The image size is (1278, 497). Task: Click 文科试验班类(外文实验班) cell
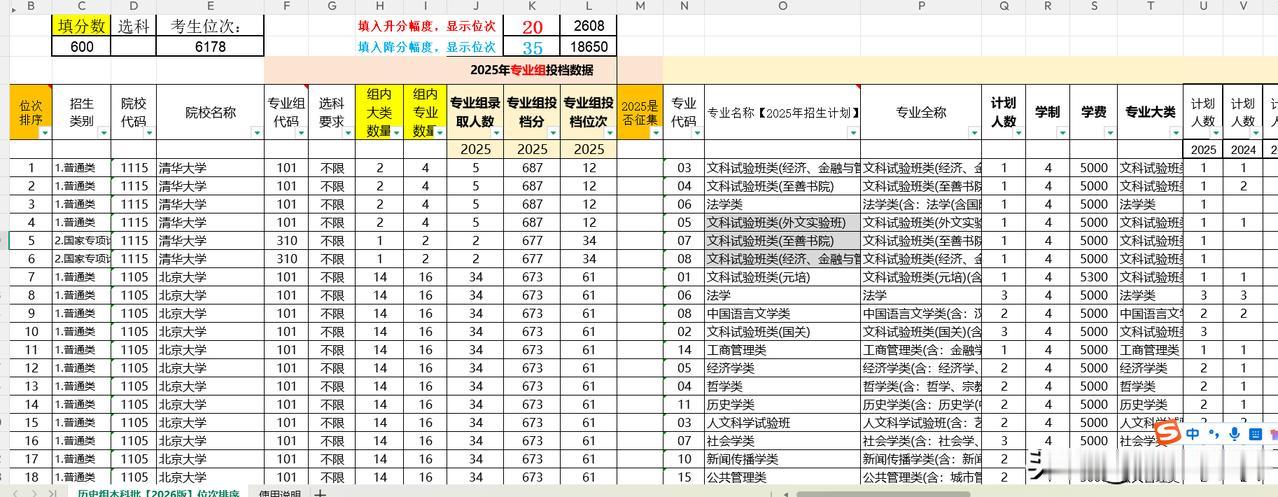[782, 222]
